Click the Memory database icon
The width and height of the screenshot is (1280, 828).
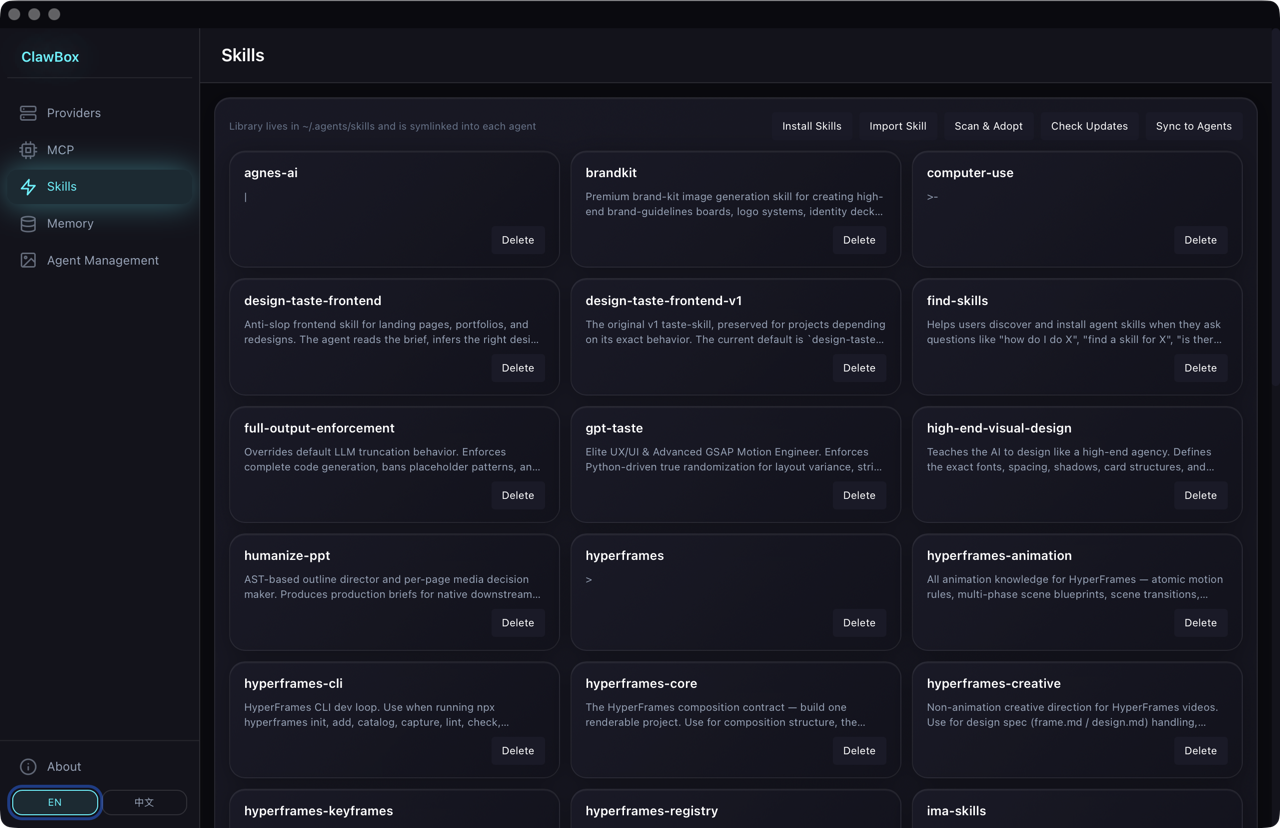[x=28, y=224]
